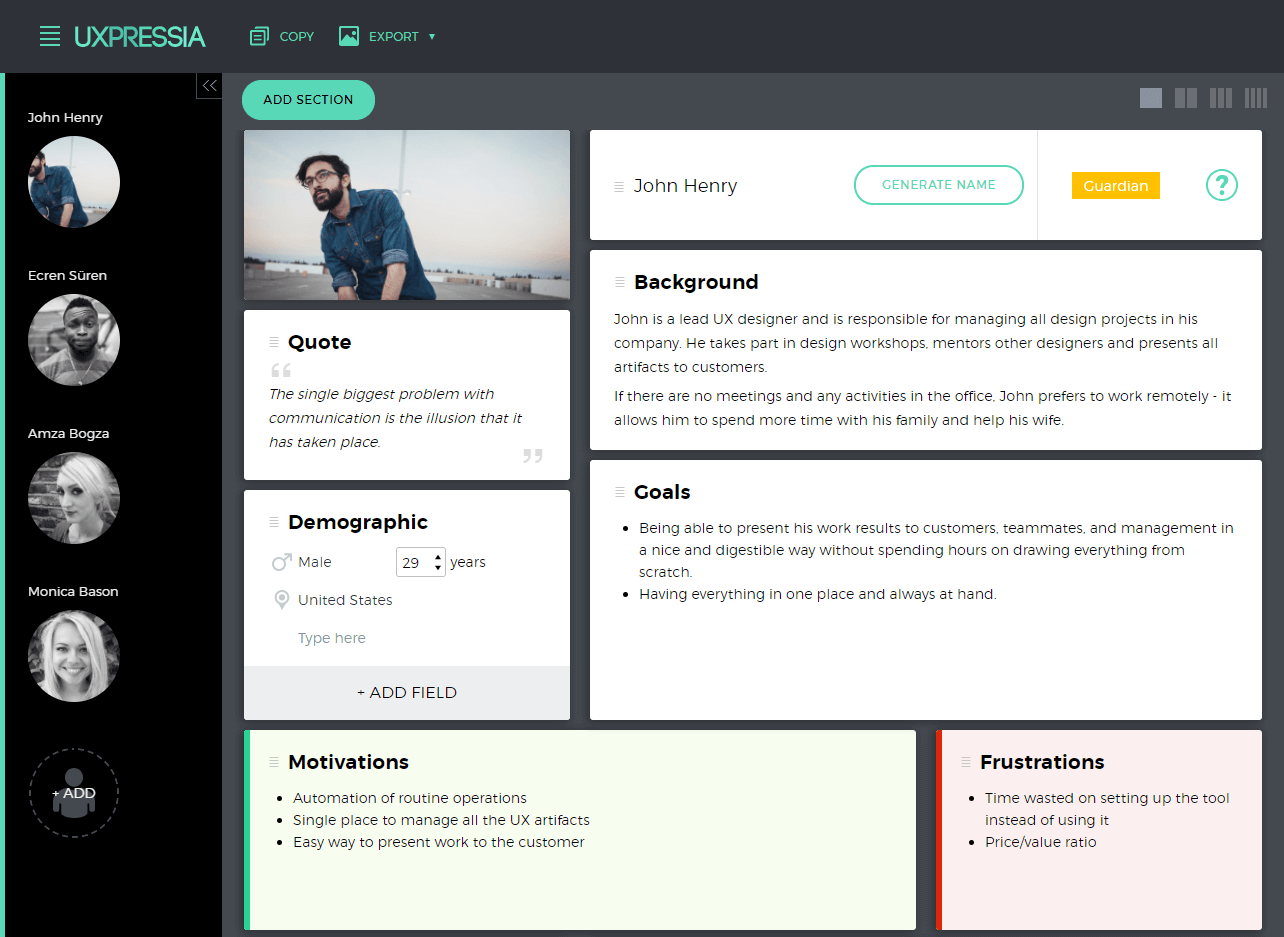Click the Background heading
Viewport: 1284px width, 937px height.
(696, 282)
